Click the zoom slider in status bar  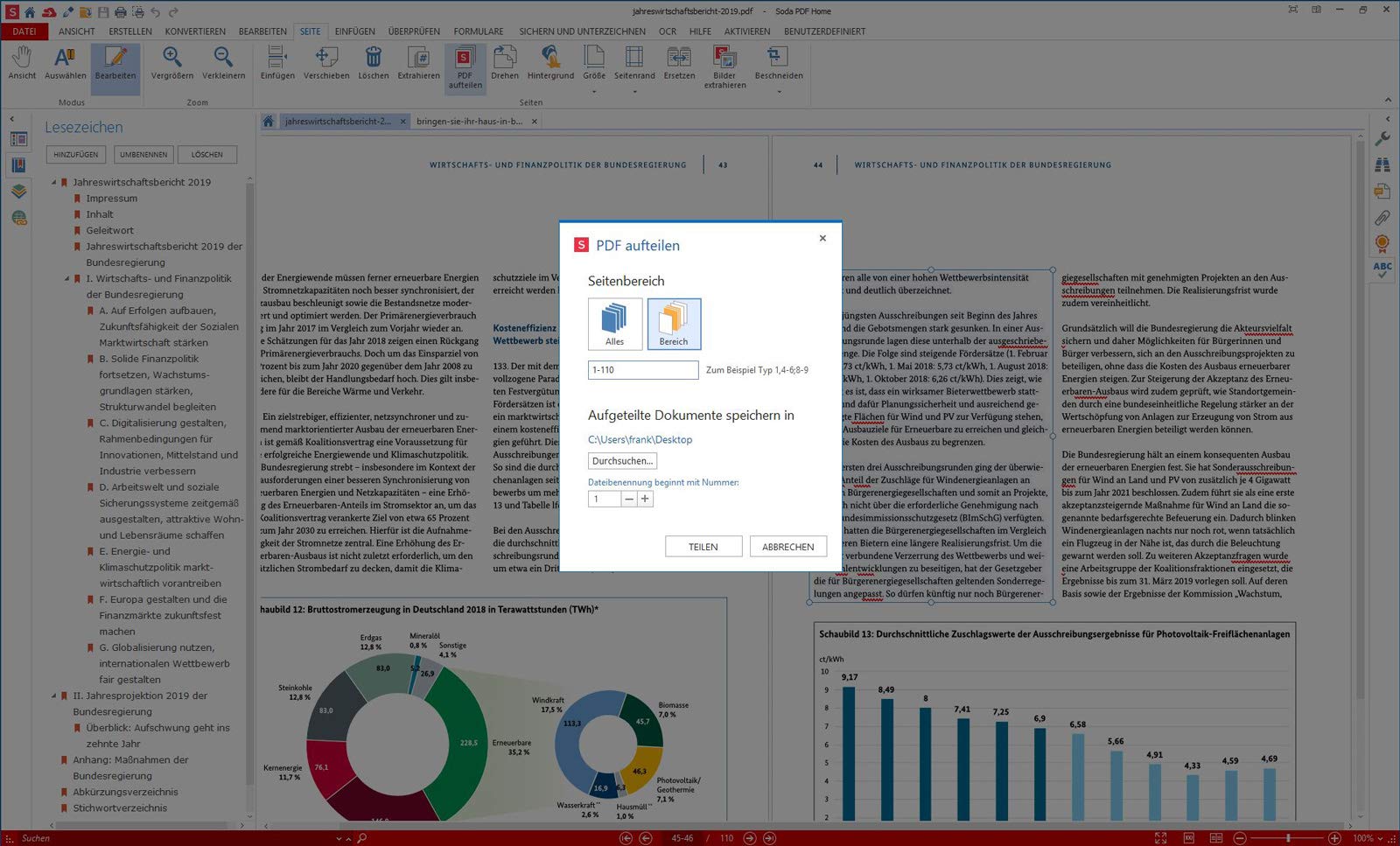click(x=1287, y=838)
